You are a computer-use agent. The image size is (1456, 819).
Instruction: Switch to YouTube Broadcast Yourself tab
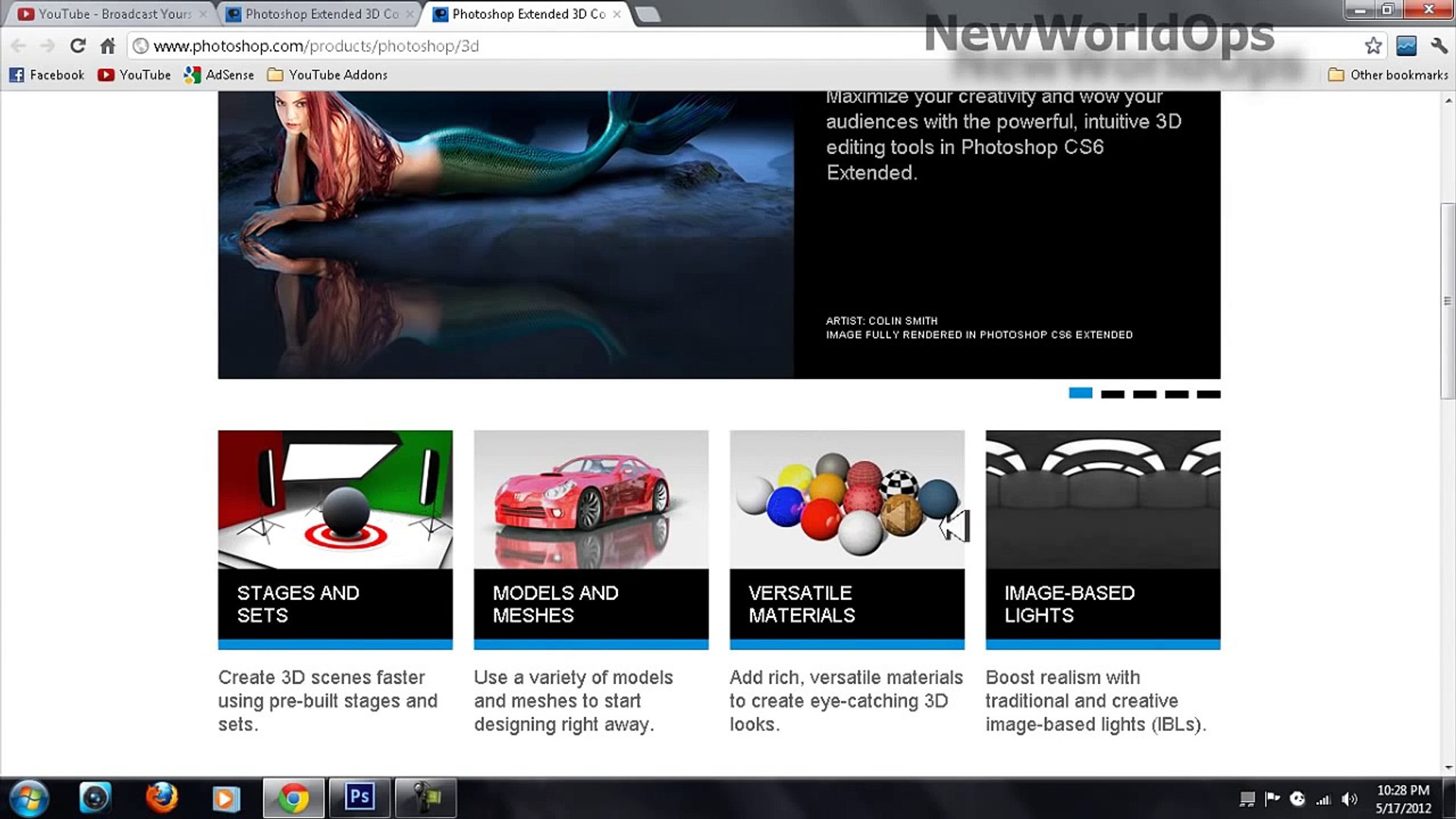click(114, 14)
